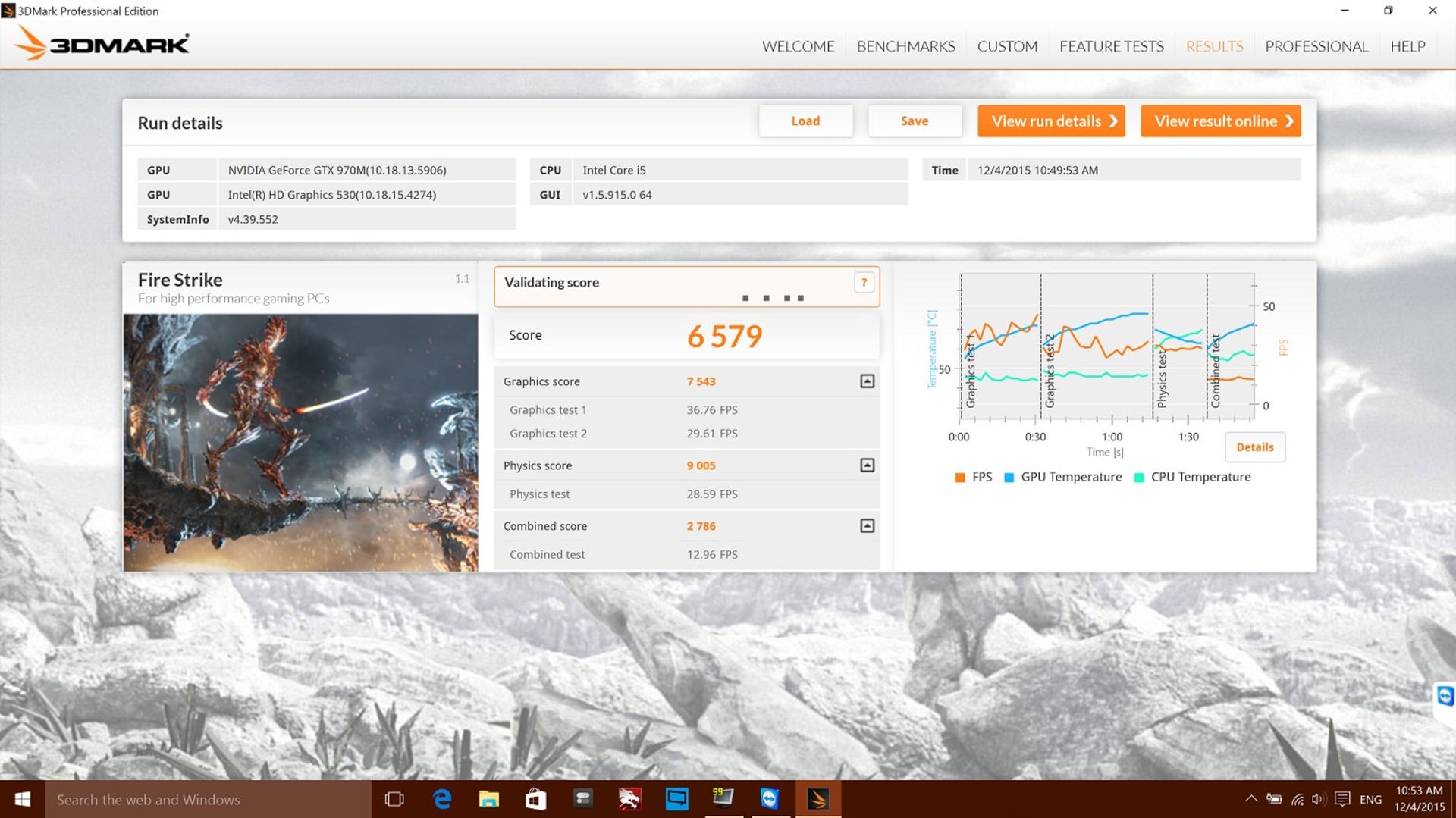This screenshot has width=1456, height=818.
Task: Switch to the Custom tab
Action: pyautogui.click(x=1007, y=46)
